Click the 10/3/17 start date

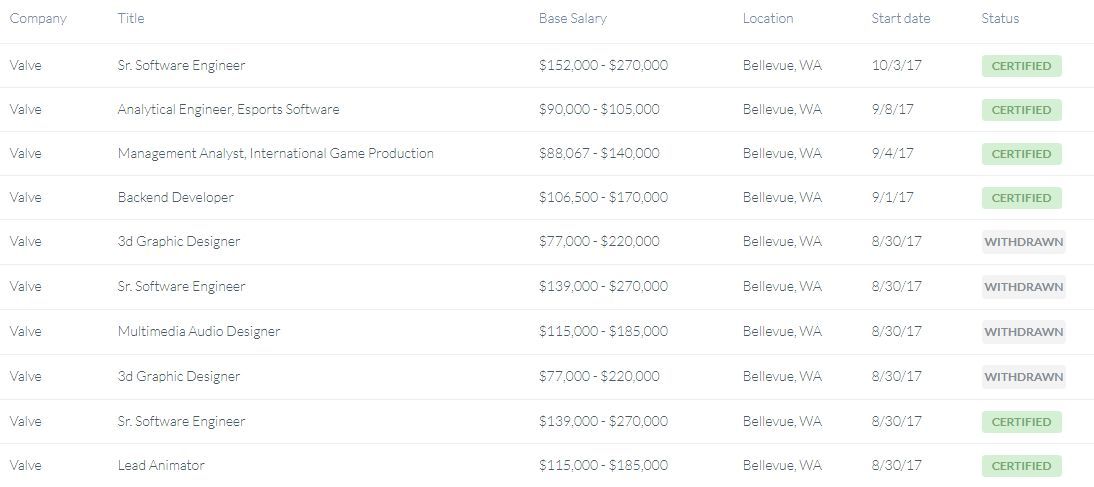pos(893,65)
